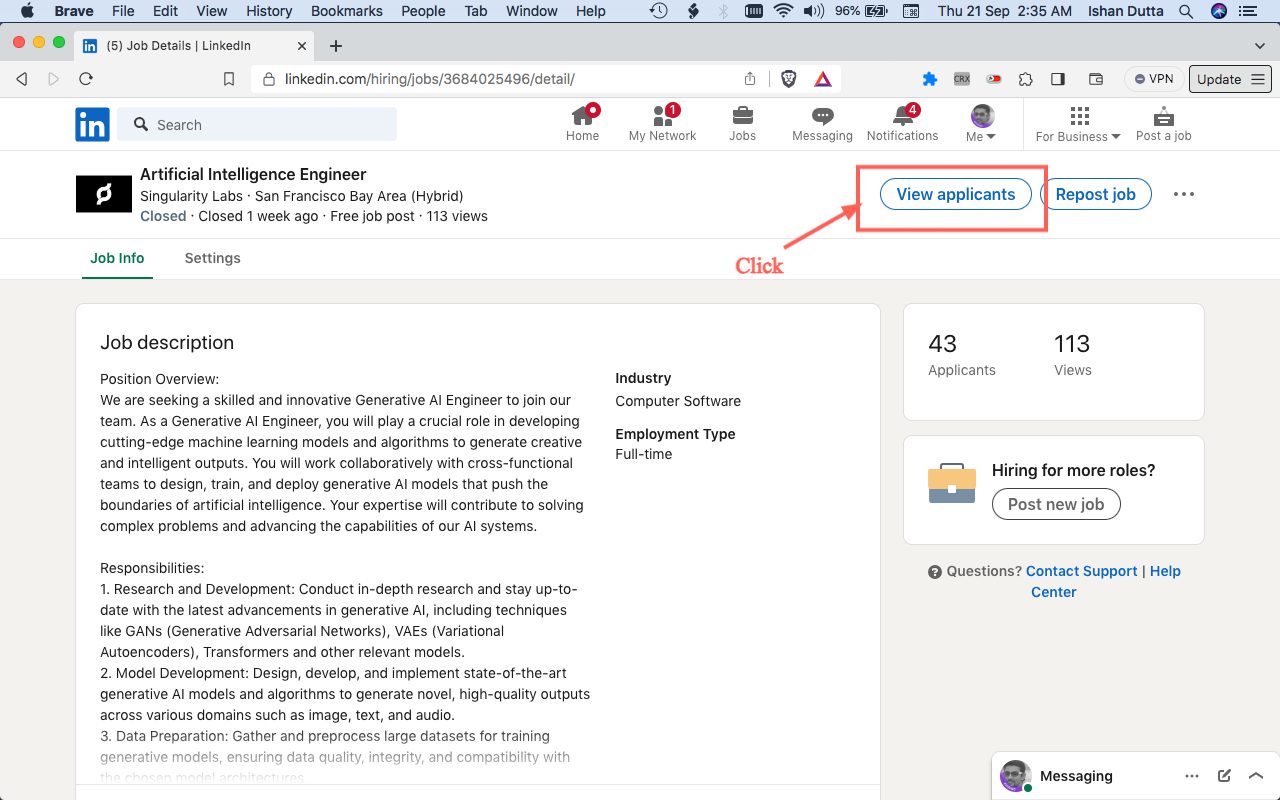The width and height of the screenshot is (1280, 800).
Task: Switch to the Settings tab
Action: 212,258
